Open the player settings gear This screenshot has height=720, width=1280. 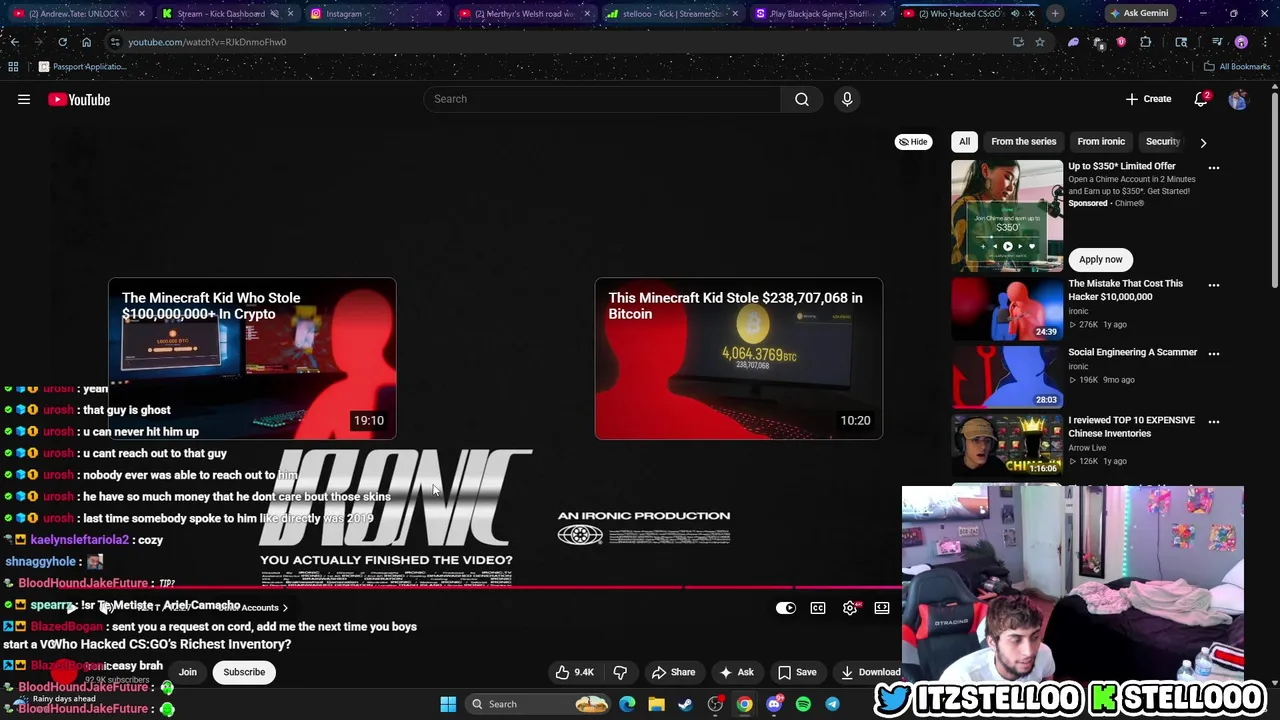click(x=850, y=608)
